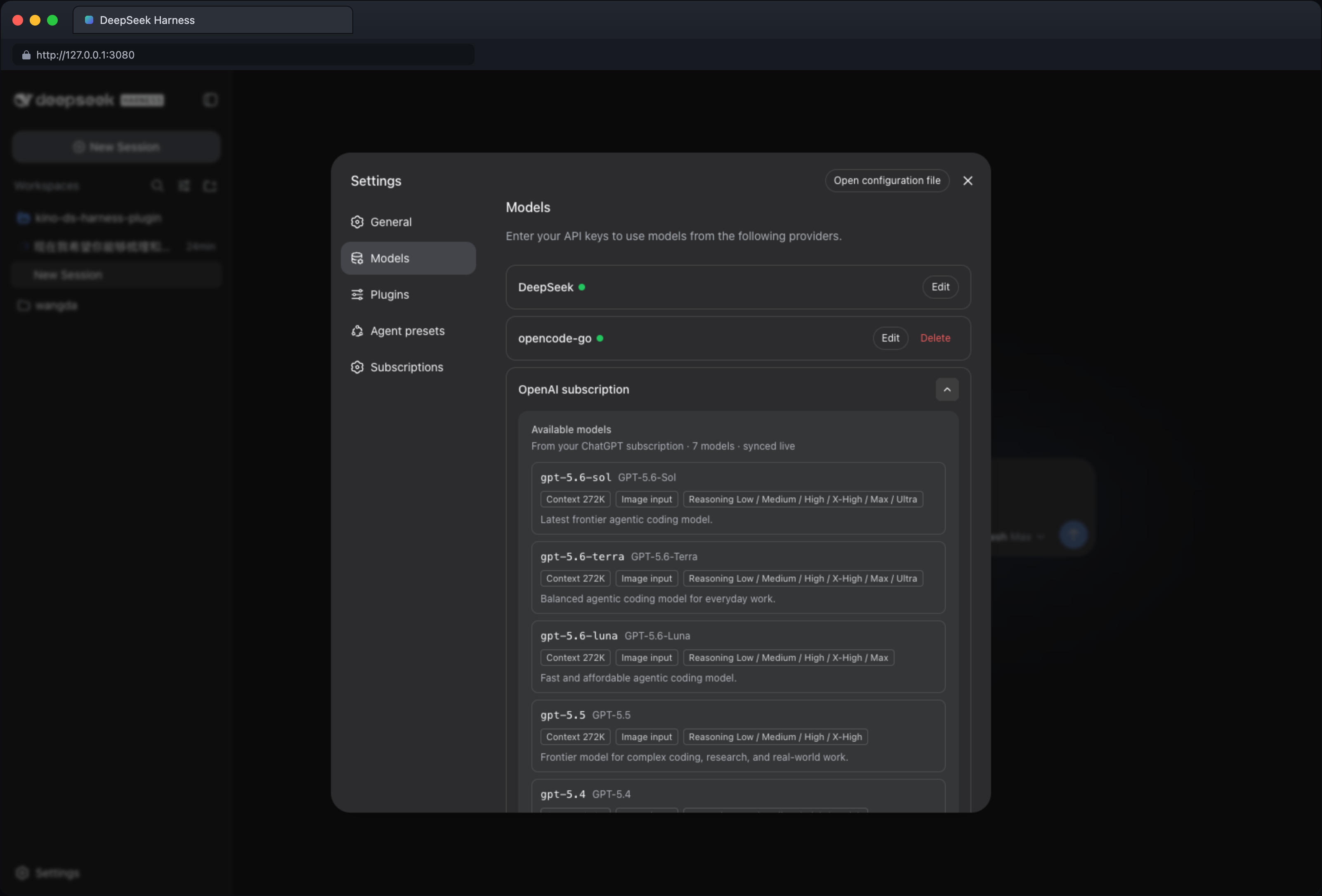
Task: Open the Subscriptions settings section
Action: (x=408, y=368)
